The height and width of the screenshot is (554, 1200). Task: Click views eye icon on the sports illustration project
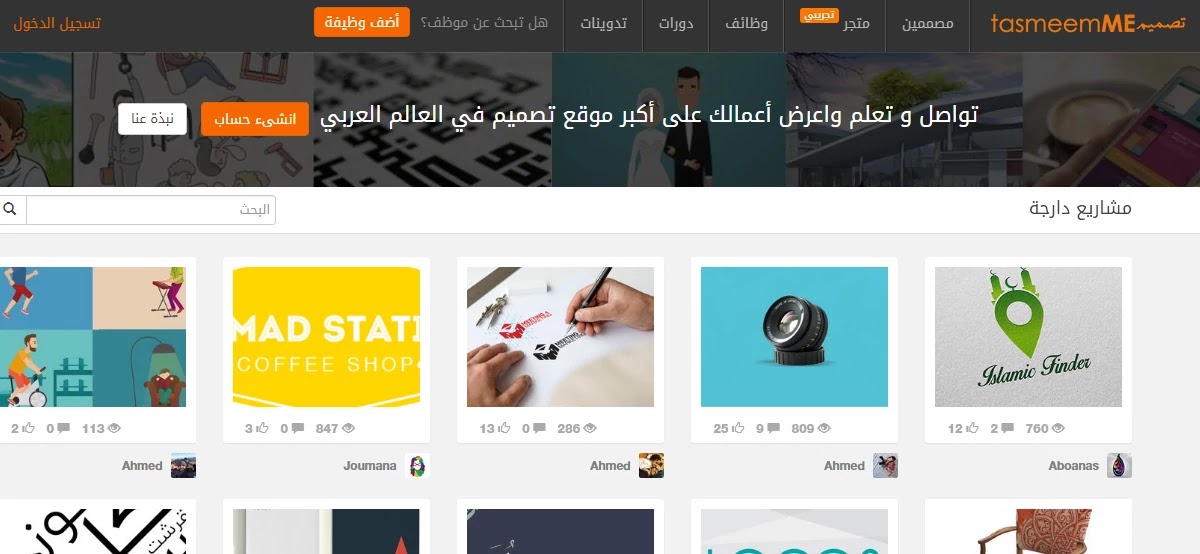click(113, 429)
